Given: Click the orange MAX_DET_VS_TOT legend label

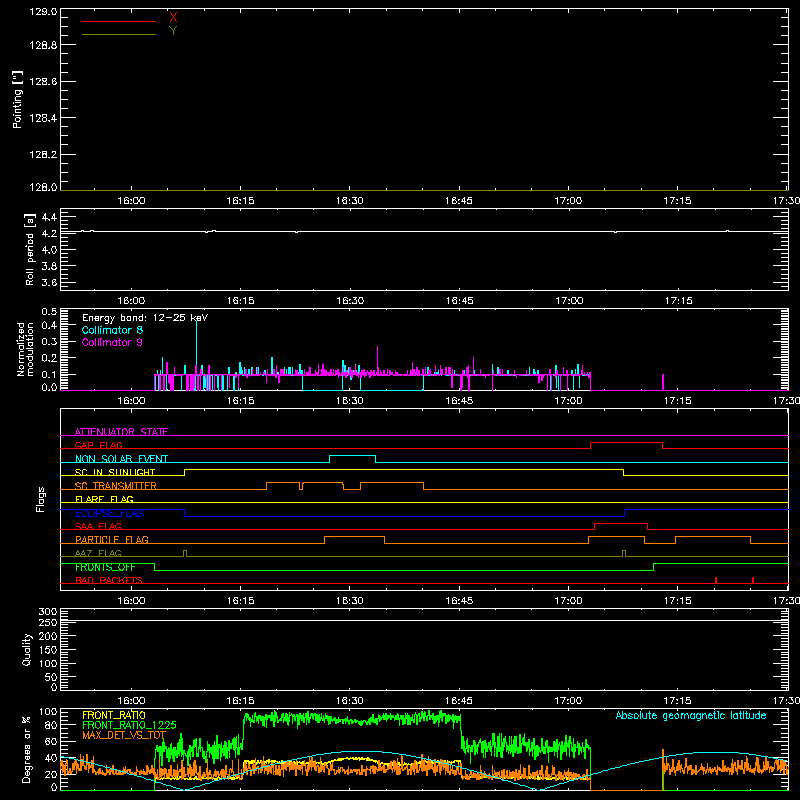Looking at the screenshot, I should (124, 735).
